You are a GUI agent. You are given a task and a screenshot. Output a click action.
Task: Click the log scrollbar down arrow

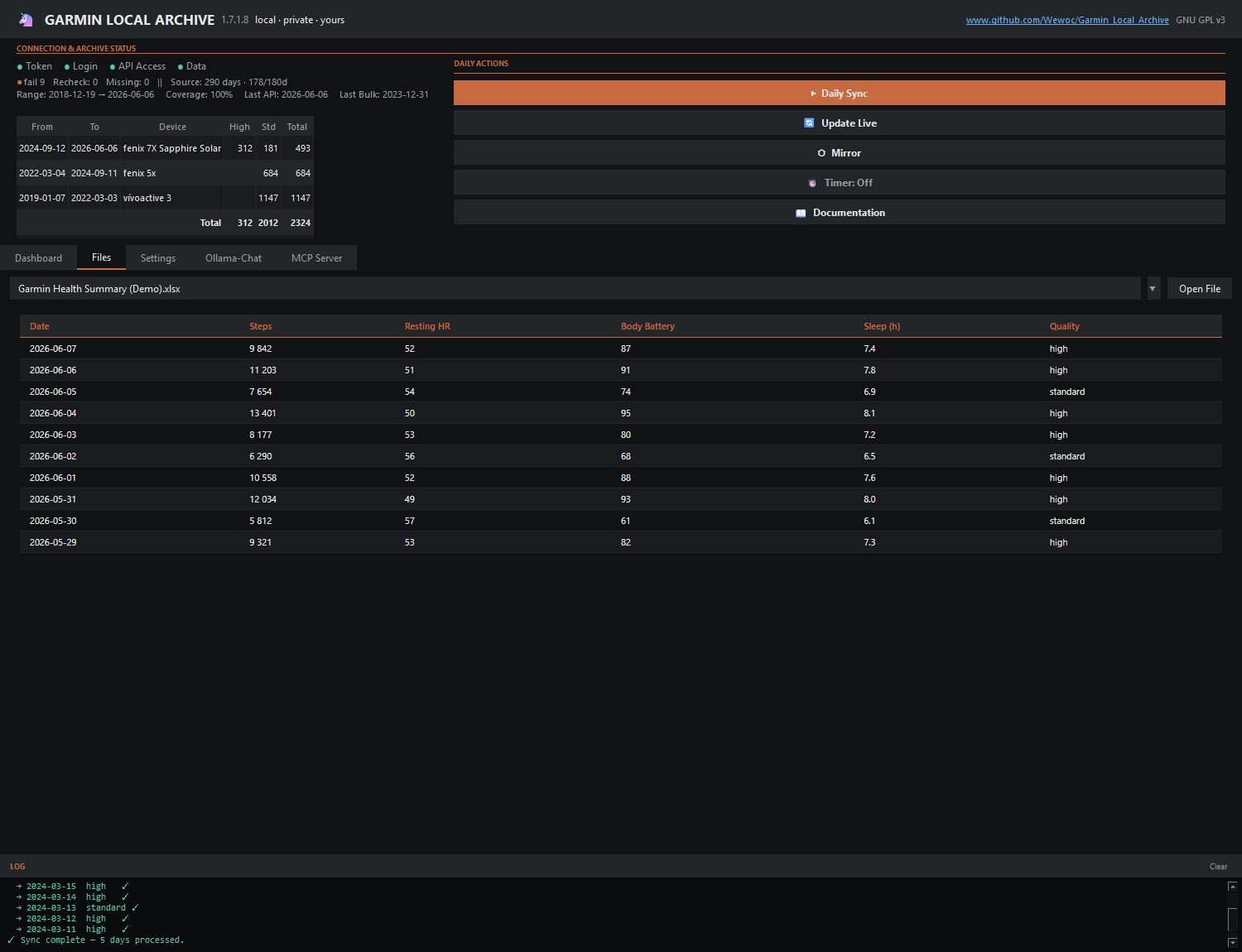pos(1232,942)
